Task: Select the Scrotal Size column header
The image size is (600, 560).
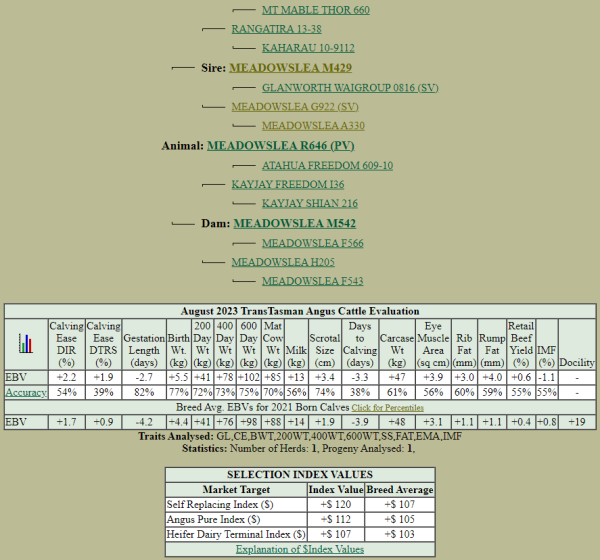Action: click(324, 344)
